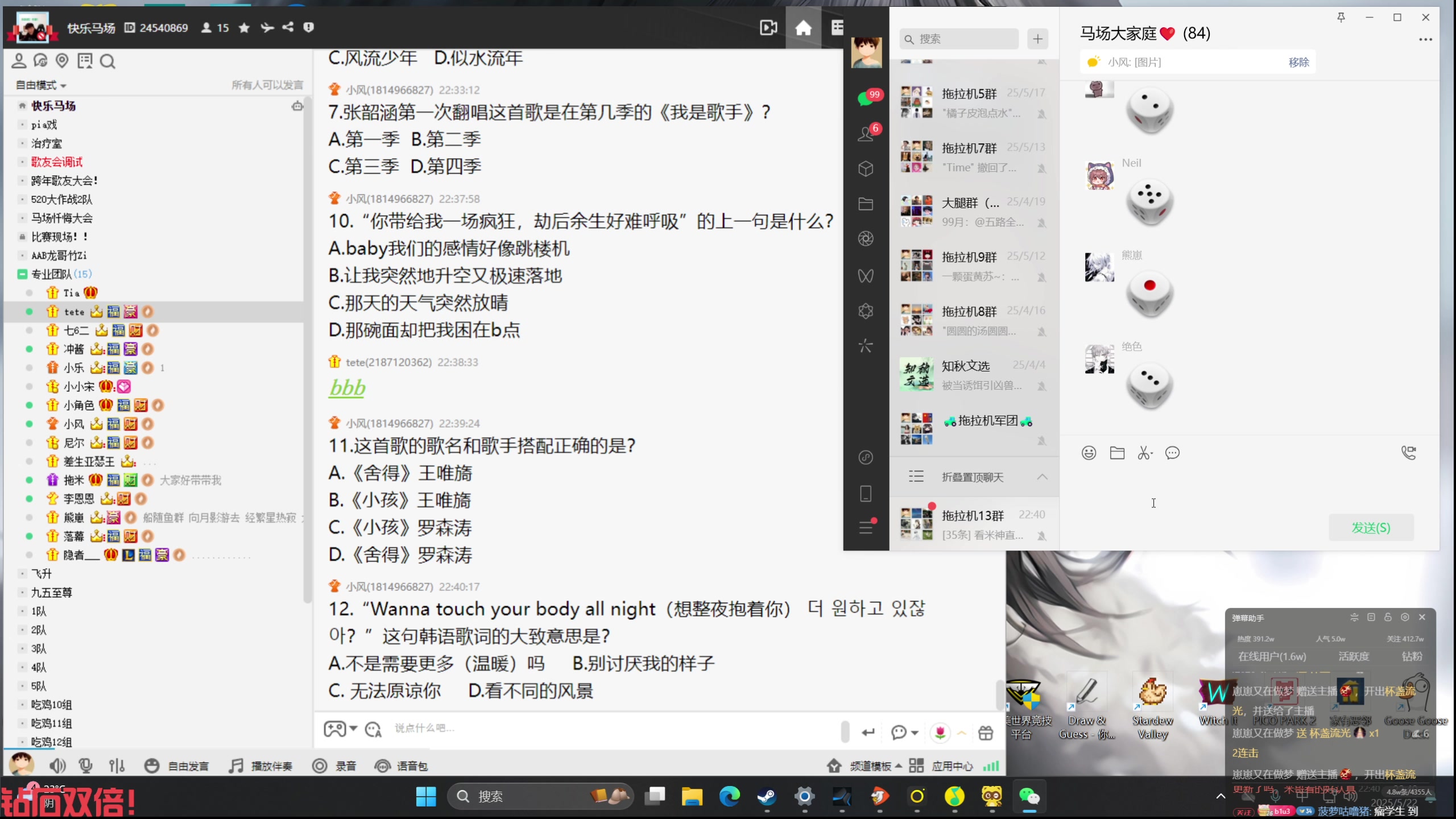1456x819 pixels.
Task: Click the location pin icon above channel tree
Action: coord(62,60)
